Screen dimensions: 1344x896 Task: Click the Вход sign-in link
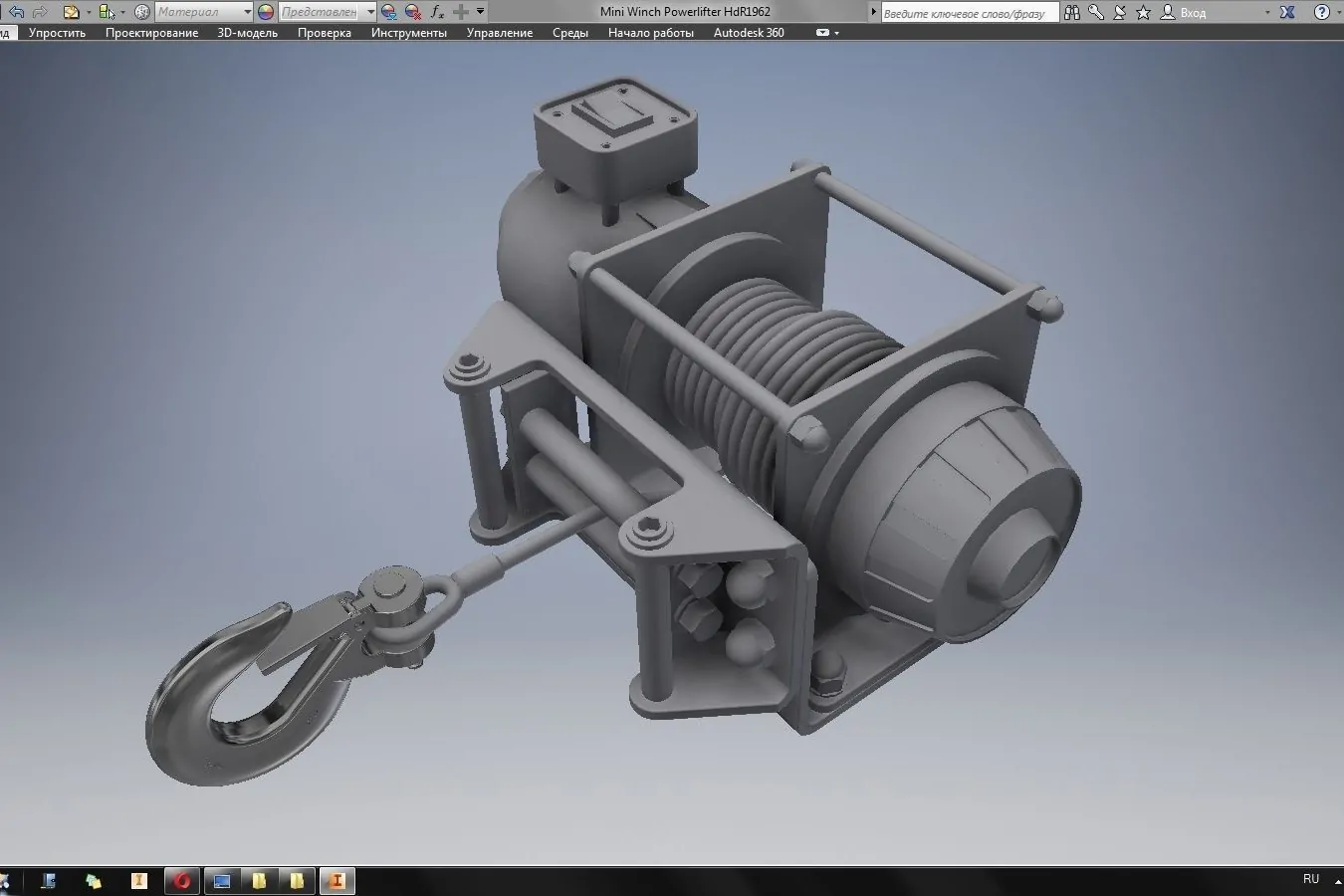(1193, 13)
